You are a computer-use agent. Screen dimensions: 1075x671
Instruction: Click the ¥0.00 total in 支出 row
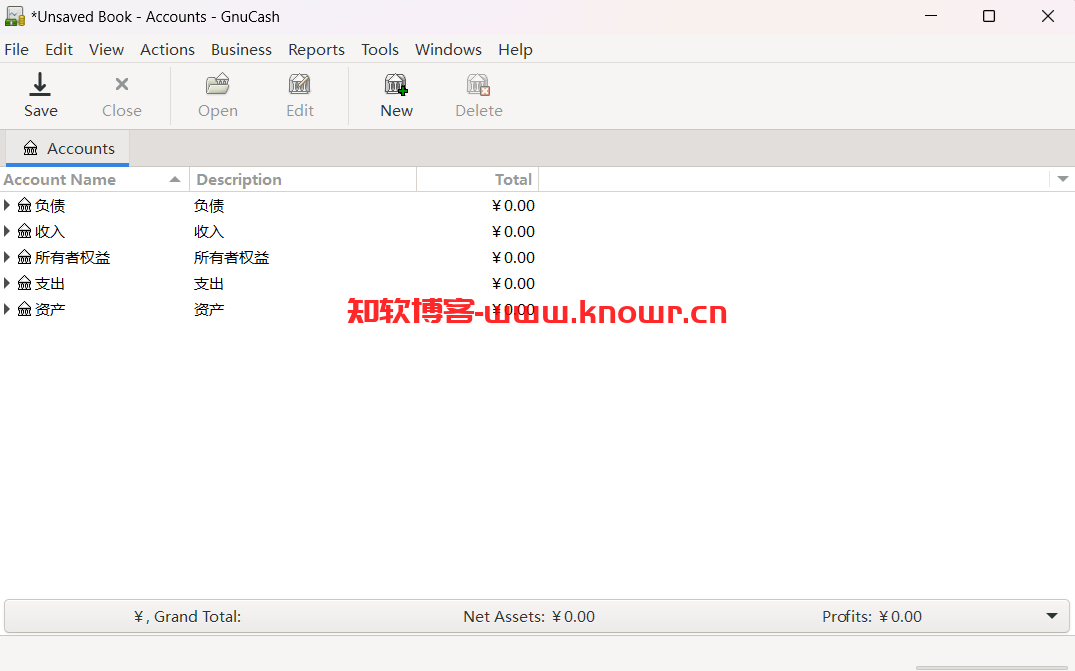pyautogui.click(x=514, y=283)
